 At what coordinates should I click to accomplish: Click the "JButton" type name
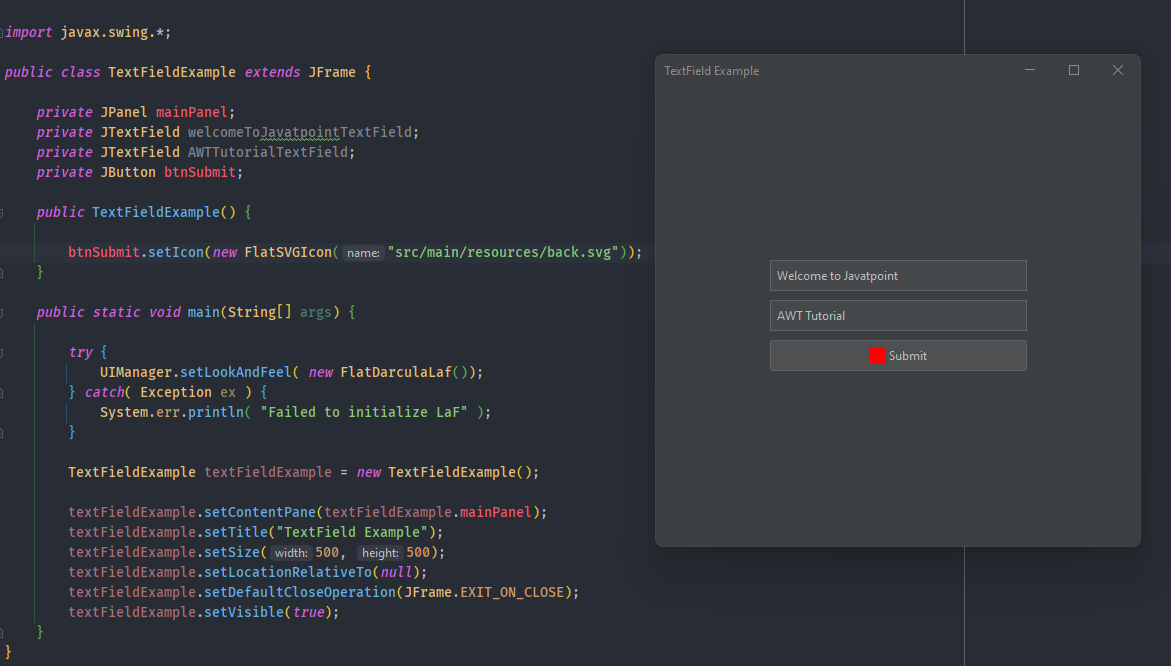(128, 172)
